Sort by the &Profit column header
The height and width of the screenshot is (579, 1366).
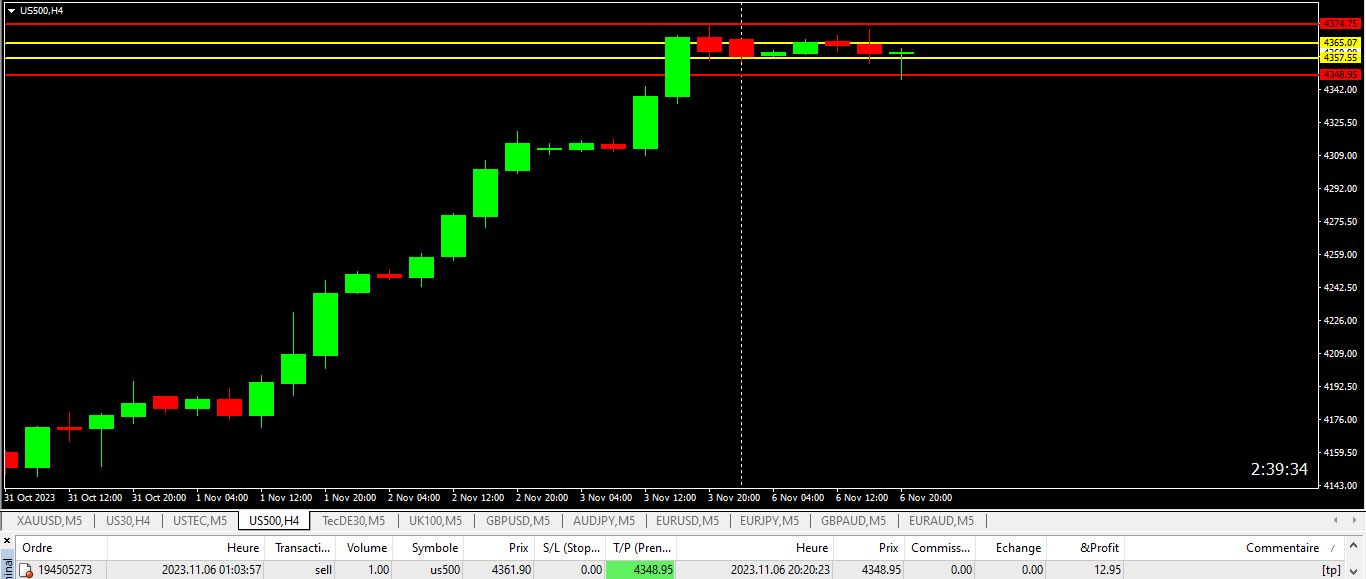[x=1085, y=548]
